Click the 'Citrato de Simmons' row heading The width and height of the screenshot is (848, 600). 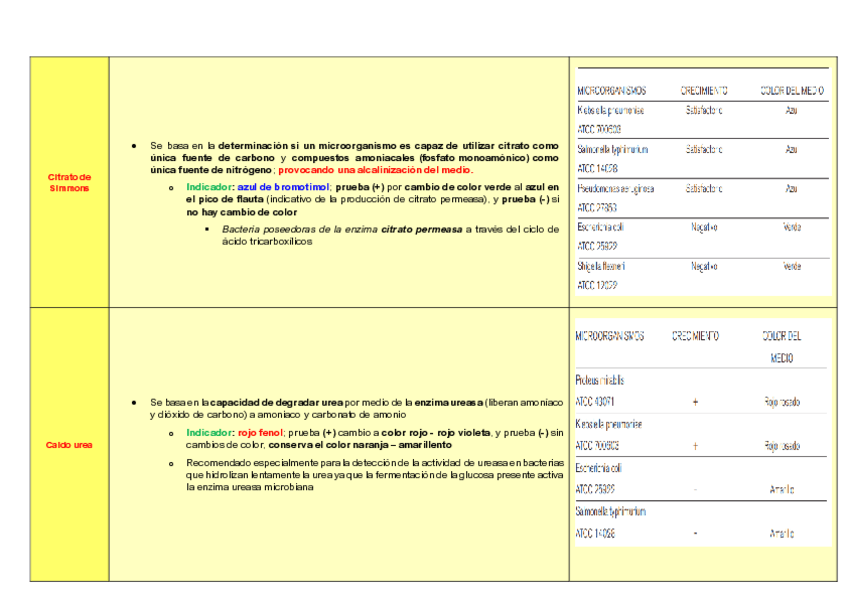pos(69,182)
